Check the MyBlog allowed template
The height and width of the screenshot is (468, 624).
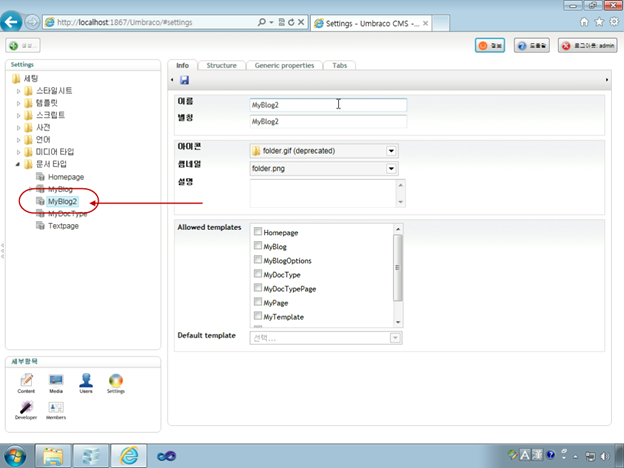tap(258, 246)
